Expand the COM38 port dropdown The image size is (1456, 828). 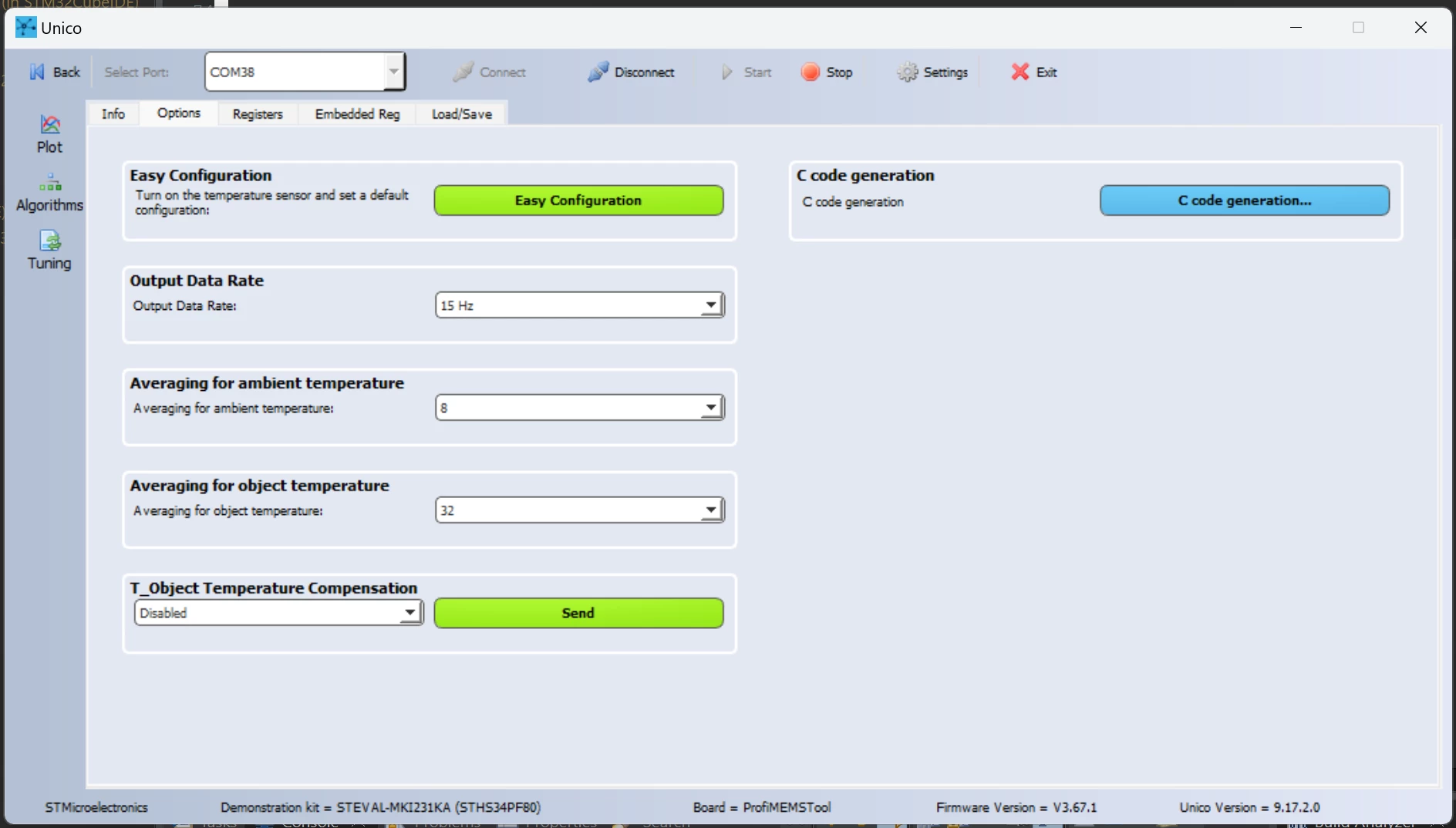click(x=394, y=72)
